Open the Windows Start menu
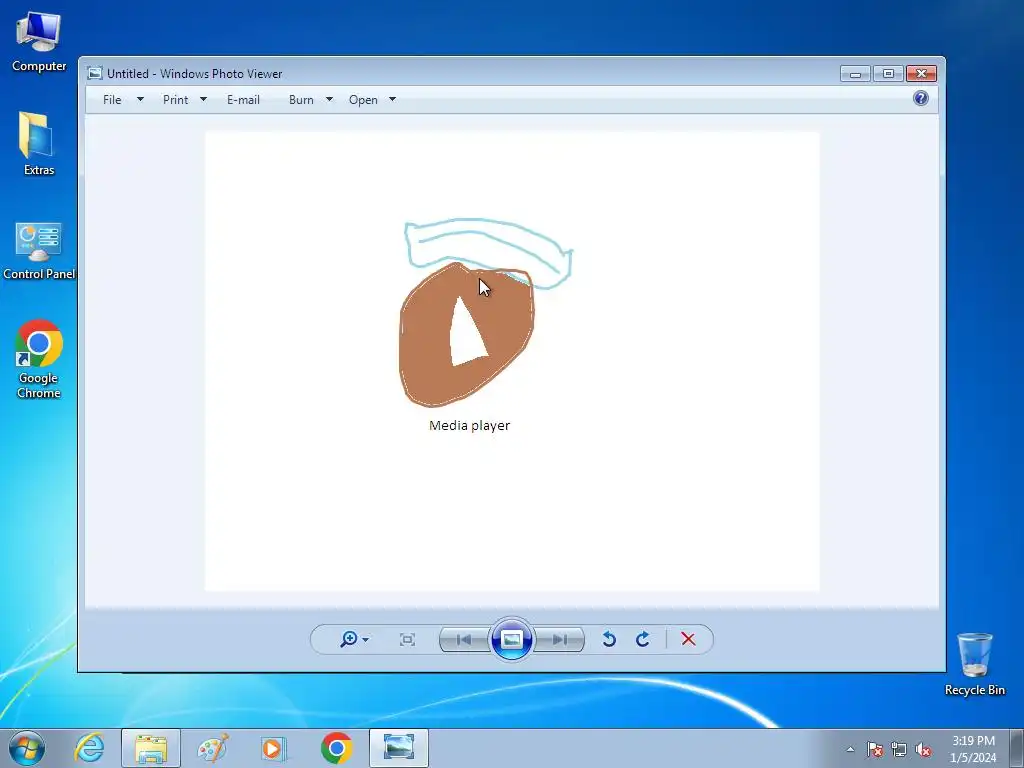The width and height of the screenshot is (1024, 768). (27, 748)
